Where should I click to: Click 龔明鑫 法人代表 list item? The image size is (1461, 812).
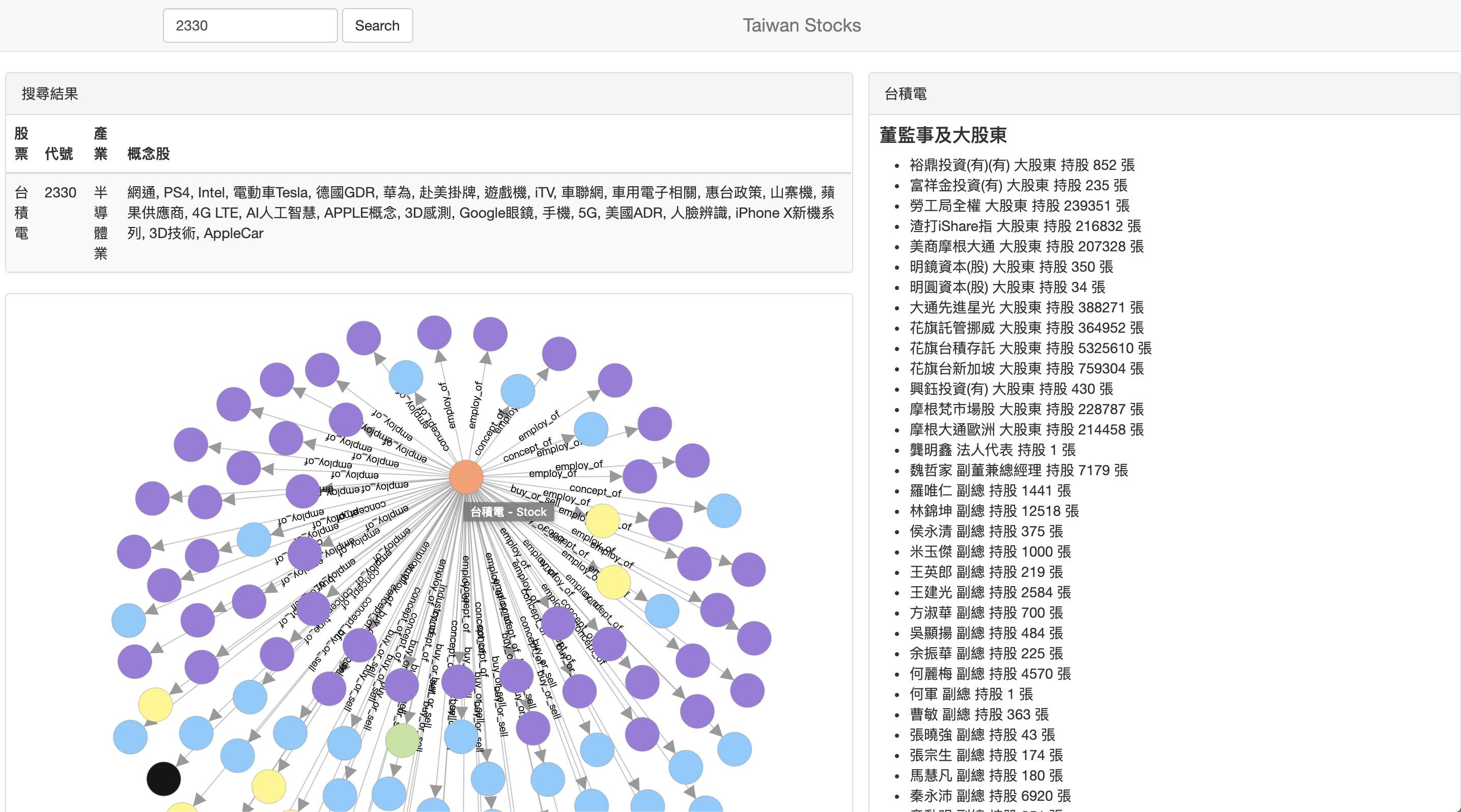tap(992, 450)
